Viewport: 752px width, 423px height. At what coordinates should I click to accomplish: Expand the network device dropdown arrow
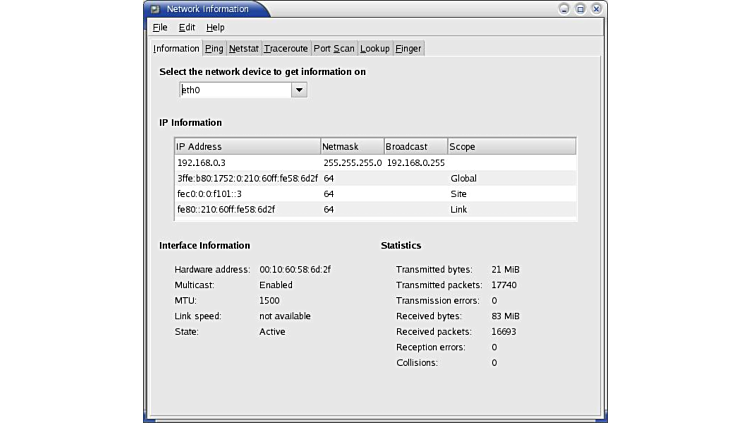pos(298,90)
